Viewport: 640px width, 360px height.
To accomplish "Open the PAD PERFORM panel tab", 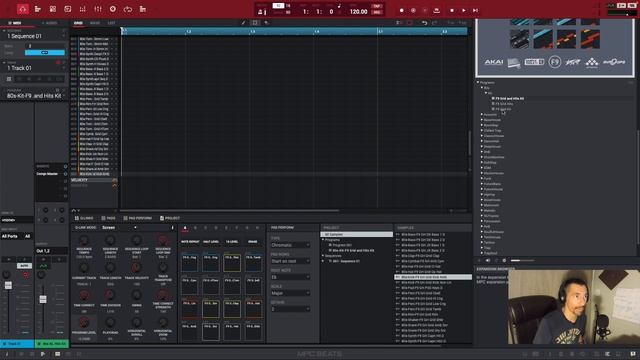I will click(x=138, y=218).
